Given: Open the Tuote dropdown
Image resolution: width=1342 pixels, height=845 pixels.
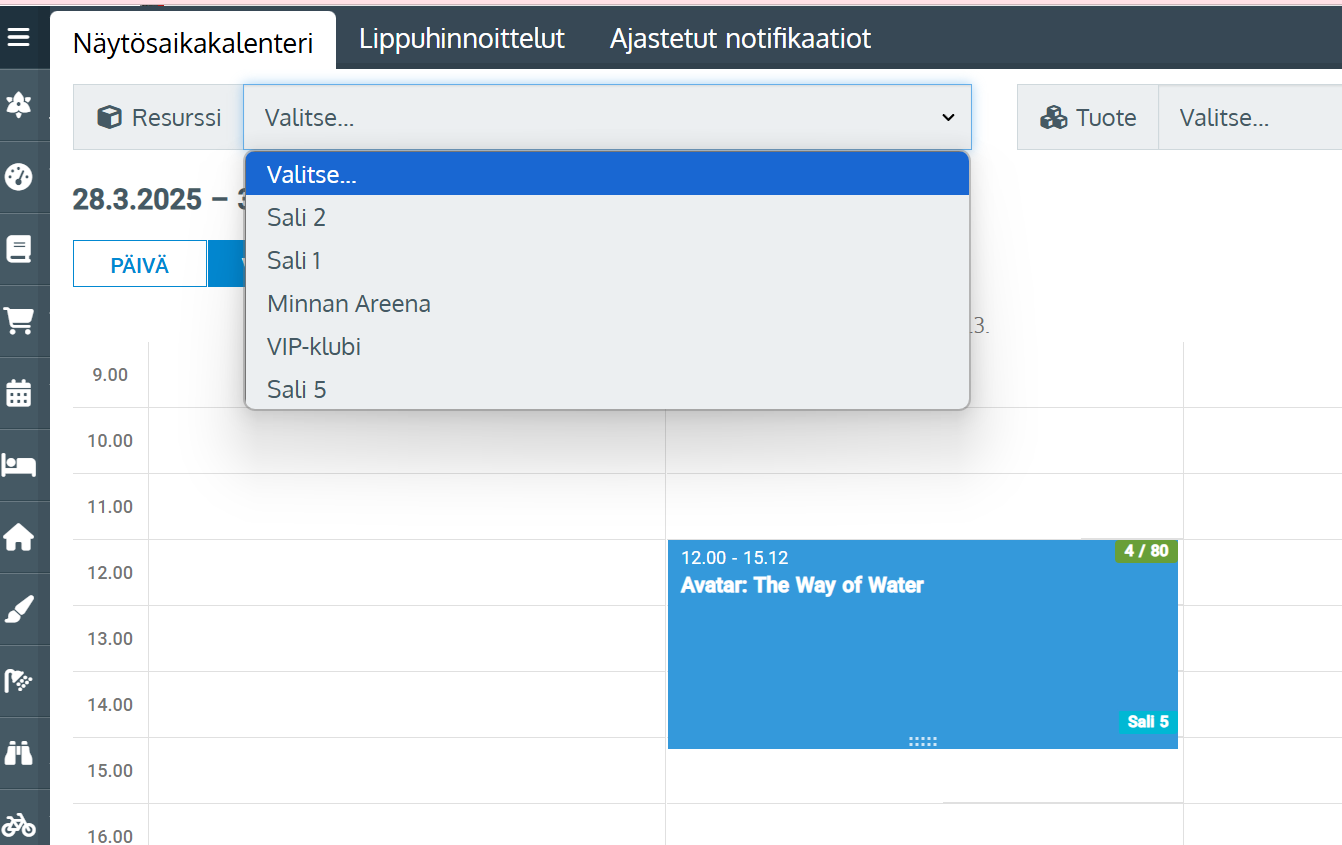Looking at the screenshot, I should [x=1250, y=118].
